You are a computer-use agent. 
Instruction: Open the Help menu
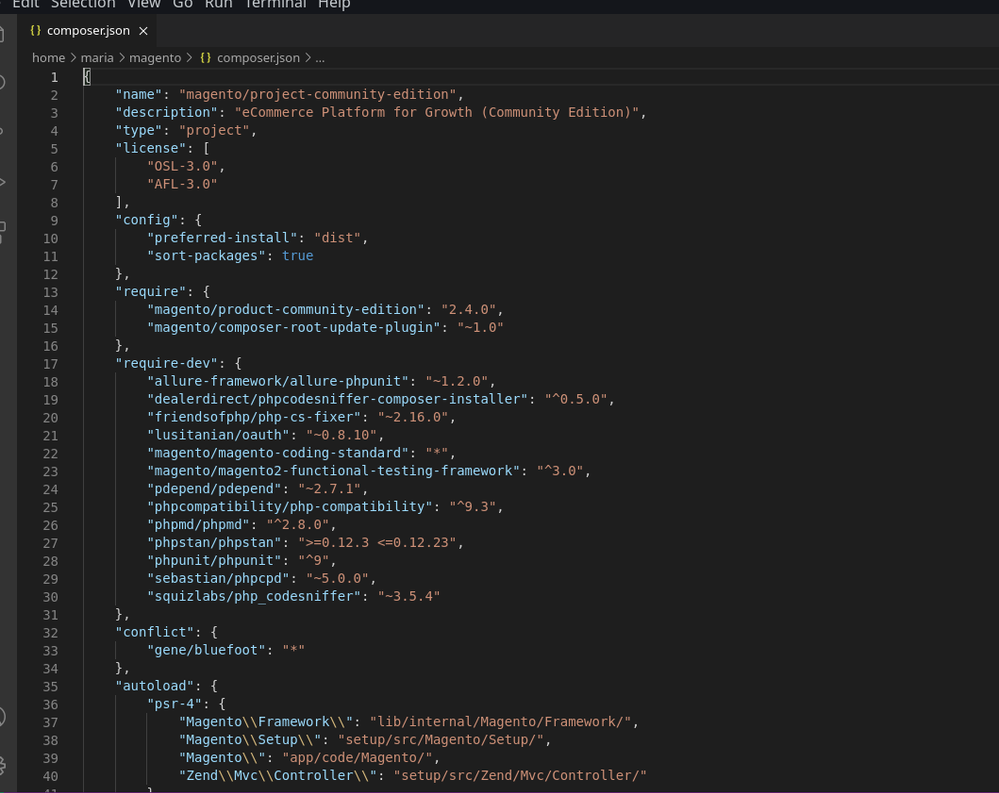pos(334,4)
